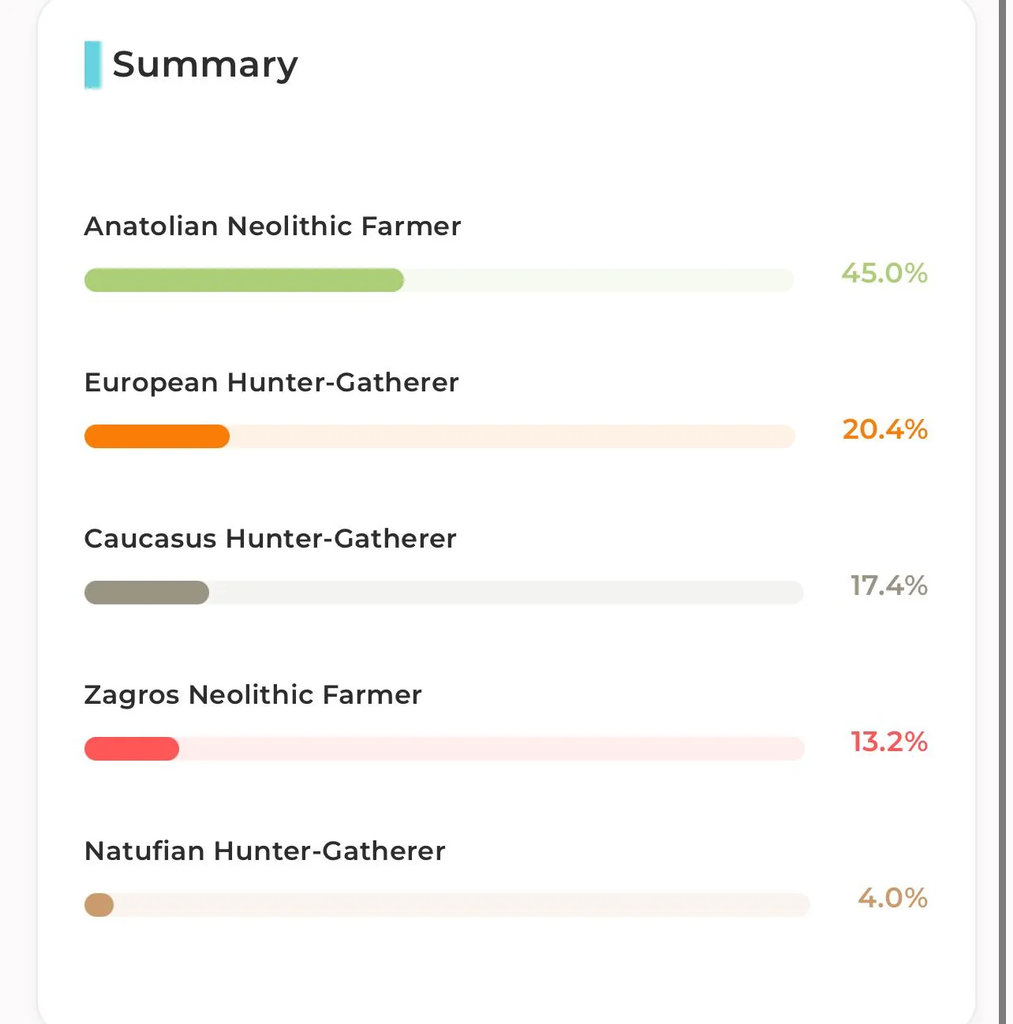
Task: Click the teal accent marker beside Summary
Action: 93,65
